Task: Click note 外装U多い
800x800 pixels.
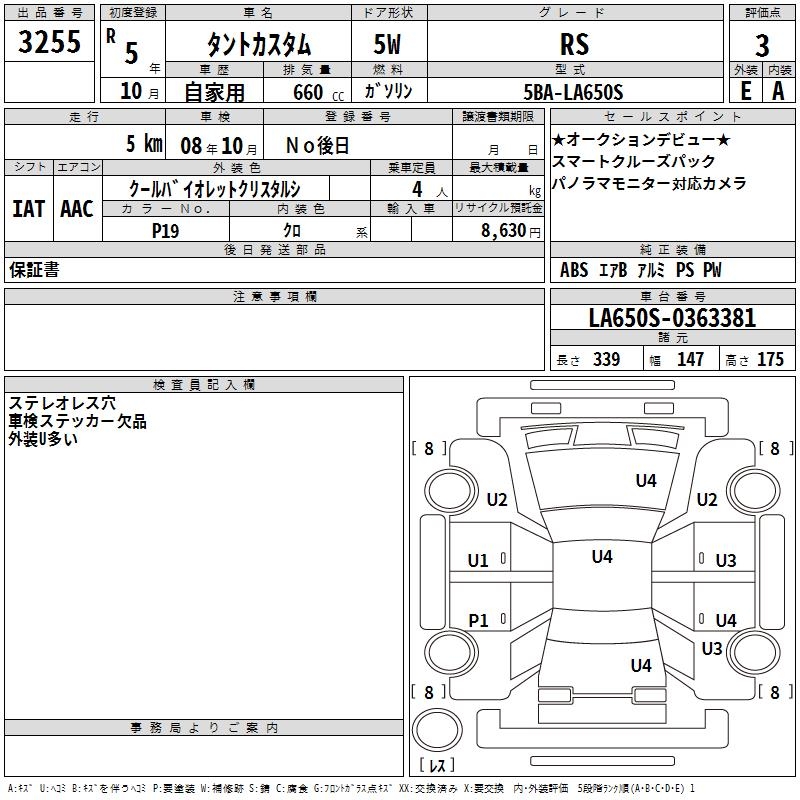Action: 43,439
